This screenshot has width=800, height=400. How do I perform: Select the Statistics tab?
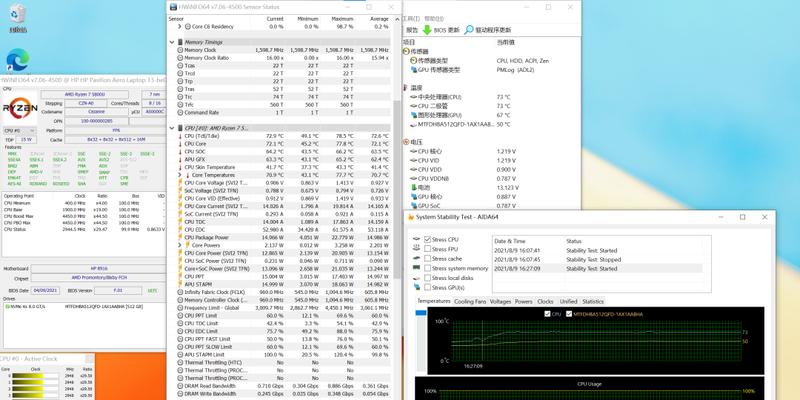(x=593, y=302)
